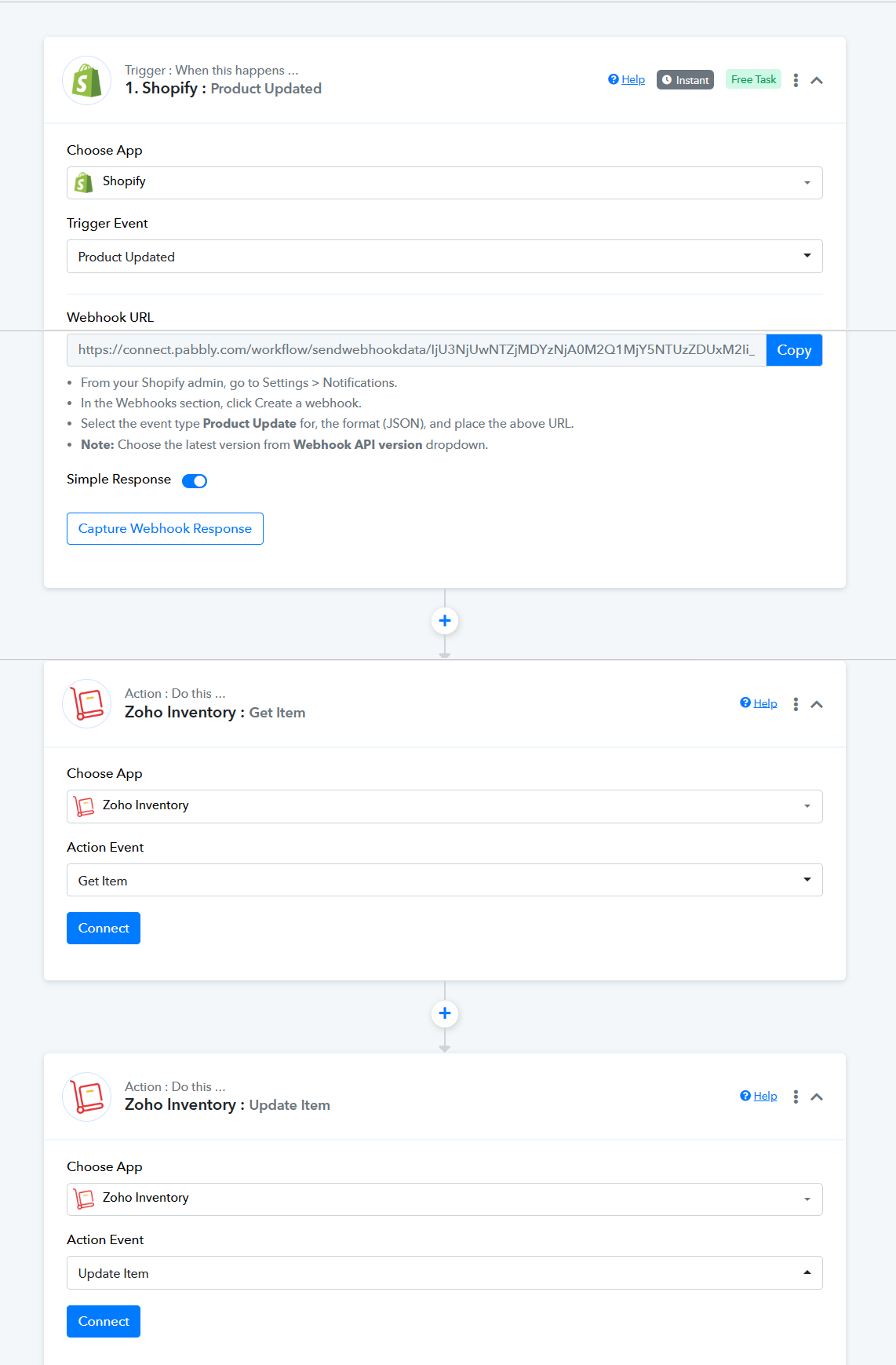Open Action Event dropdown showing Get Item
Viewport: 896px width, 1365px height.
(445, 880)
